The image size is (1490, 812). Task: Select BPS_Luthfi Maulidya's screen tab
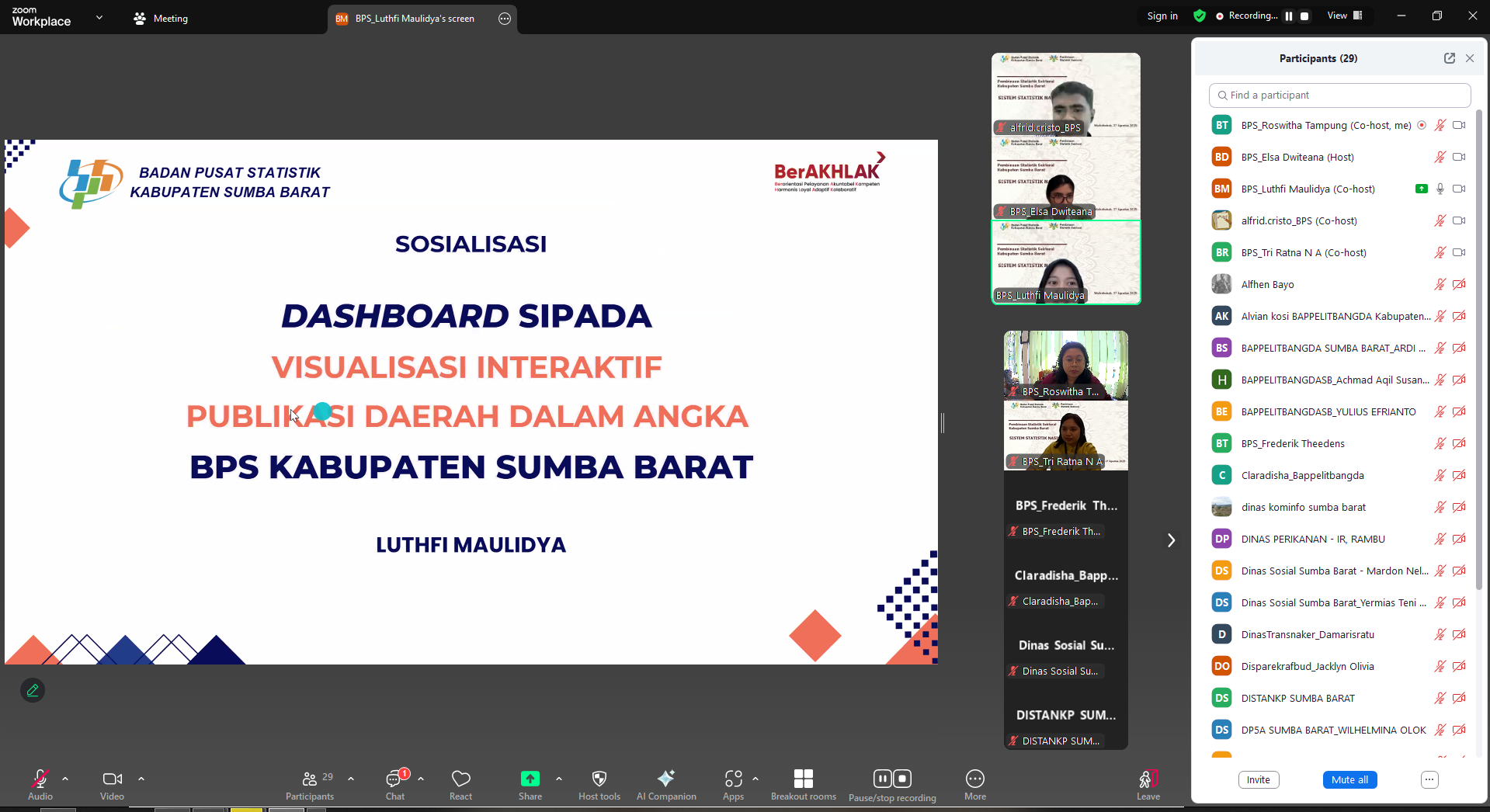point(415,19)
